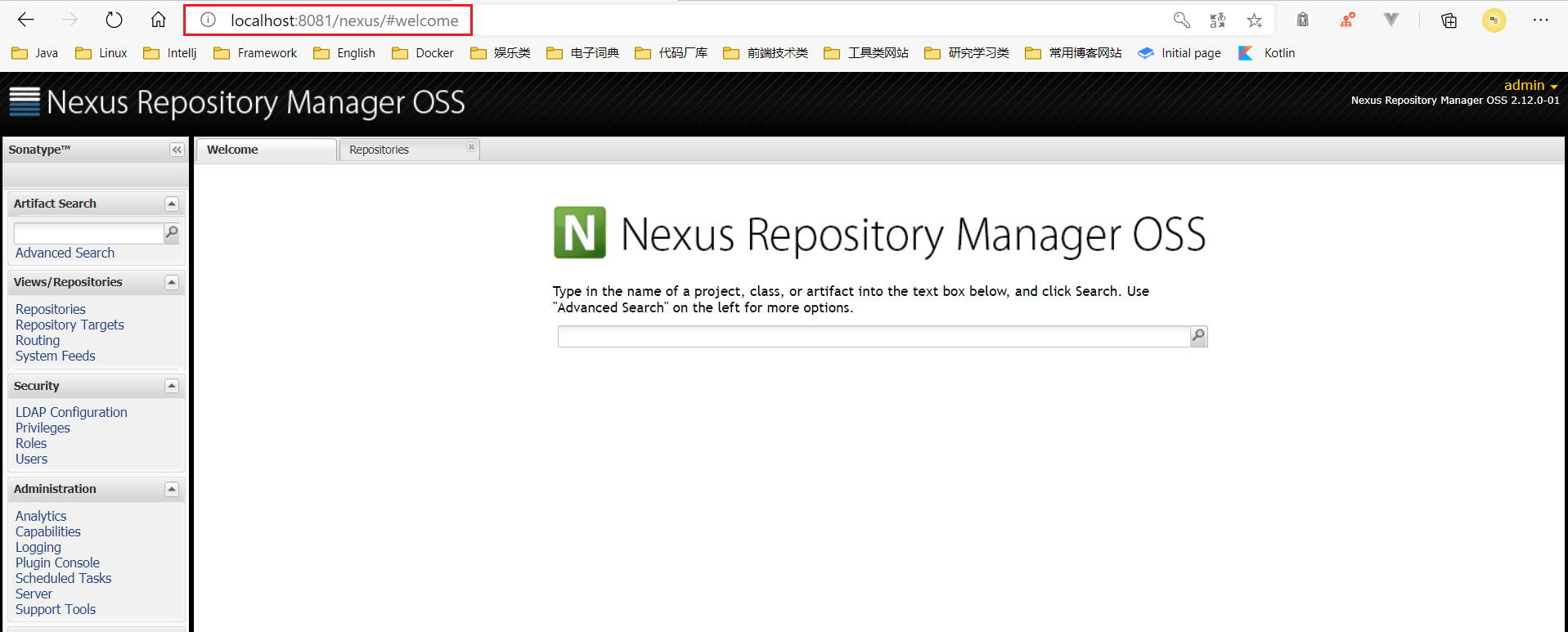
Task: Collapse the Security section
Action: pos(172,386)
